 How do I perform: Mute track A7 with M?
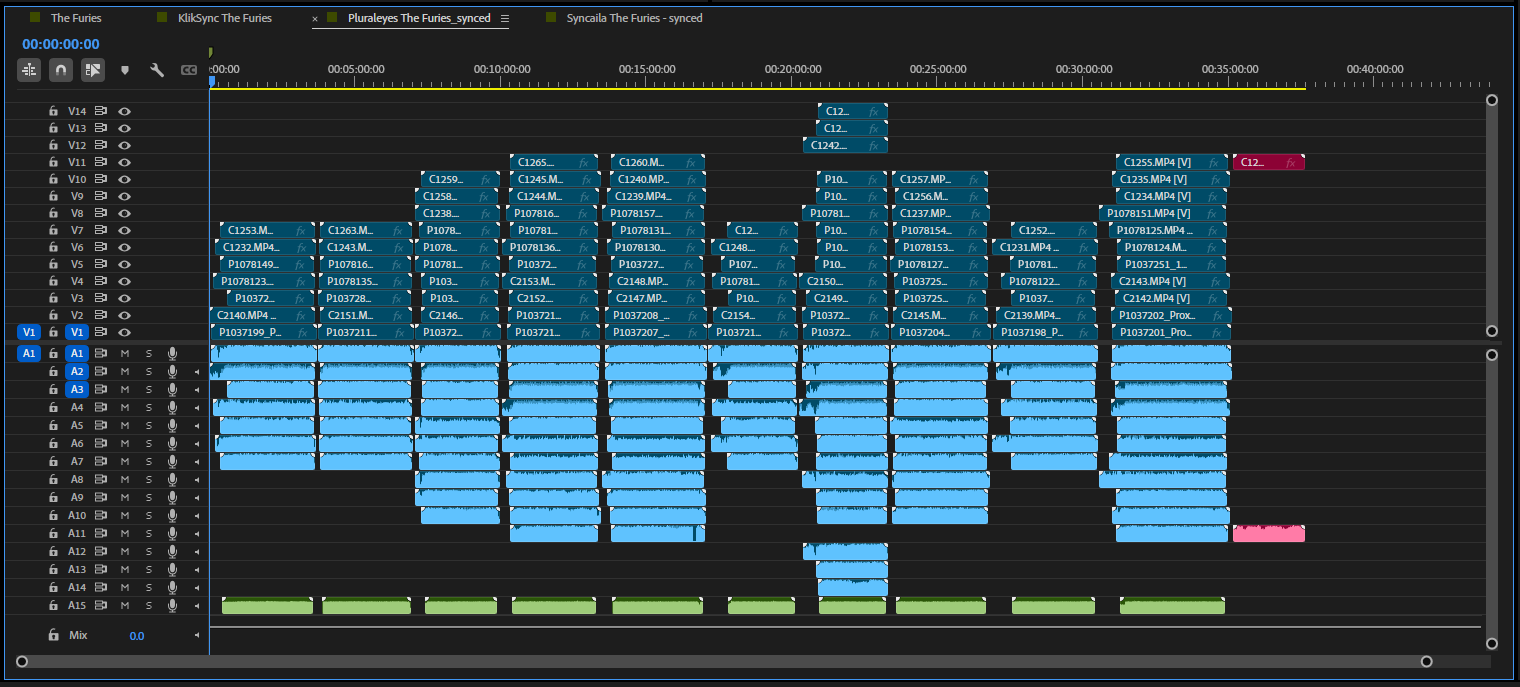(x=125, y=461)
